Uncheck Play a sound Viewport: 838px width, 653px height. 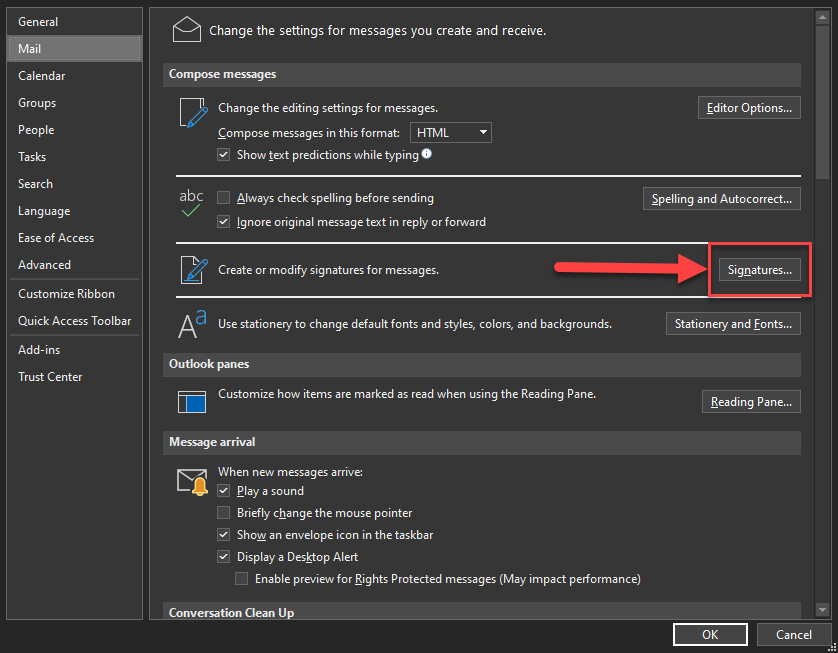tap(224, 491)
